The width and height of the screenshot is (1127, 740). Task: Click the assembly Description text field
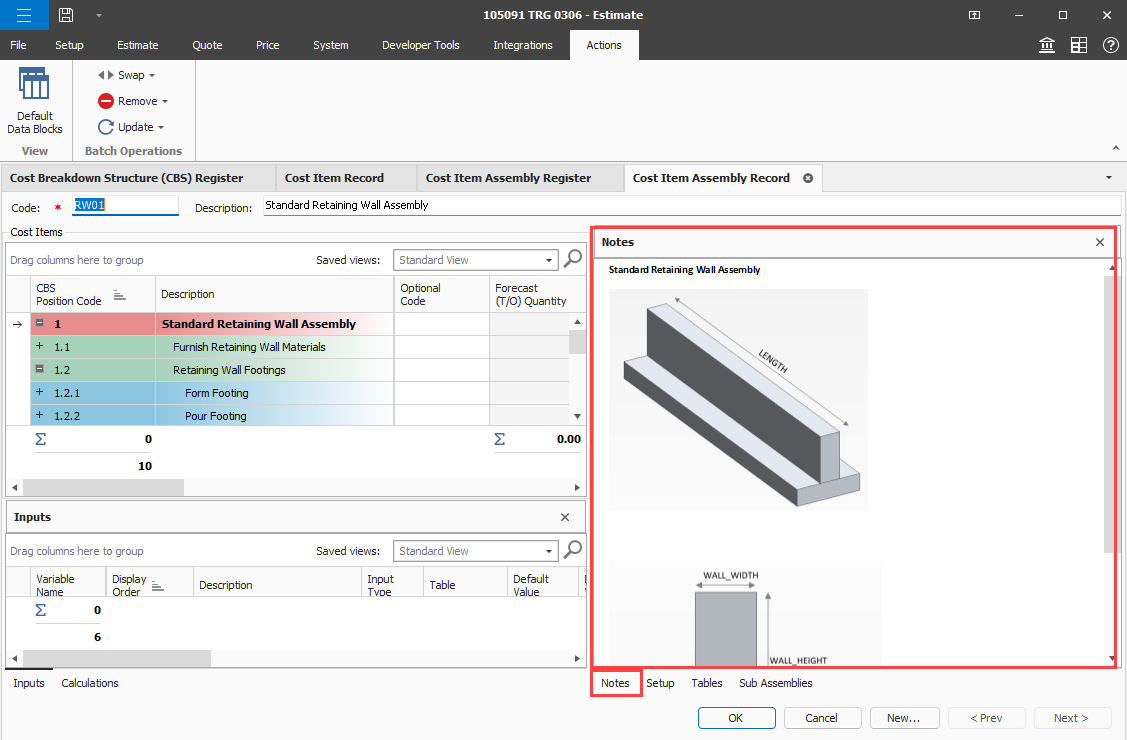click(690, 205)
